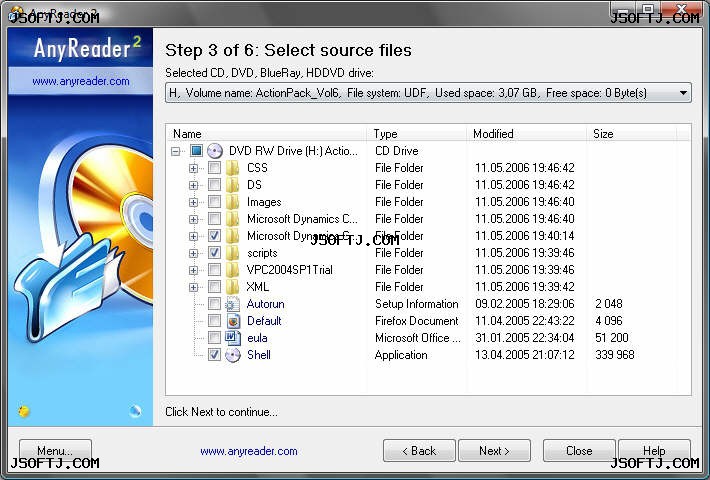The height and width of the screenshot is (480, 710).
Task: Uncheck the scripts folder checkbox
Action: (214, 253)
